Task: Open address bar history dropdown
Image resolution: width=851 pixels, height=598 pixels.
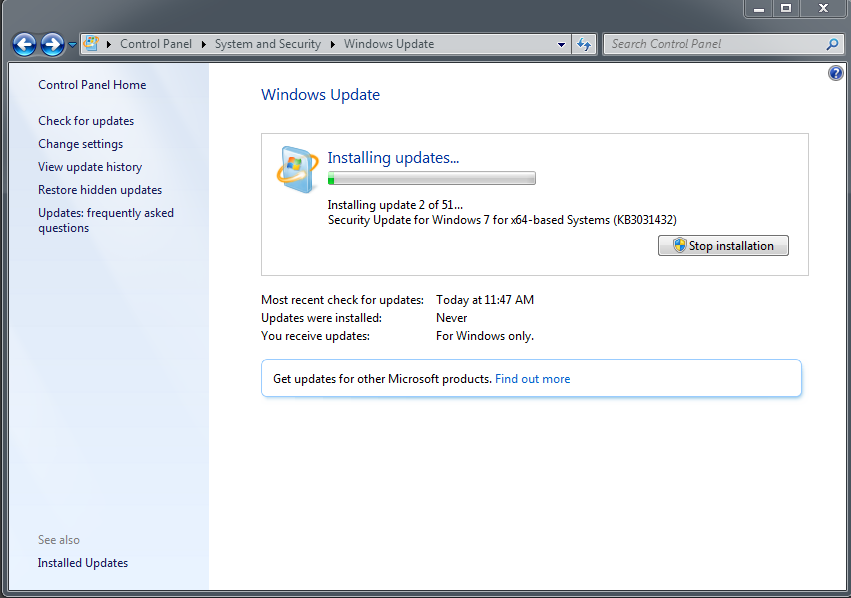Action: point(561,44)
